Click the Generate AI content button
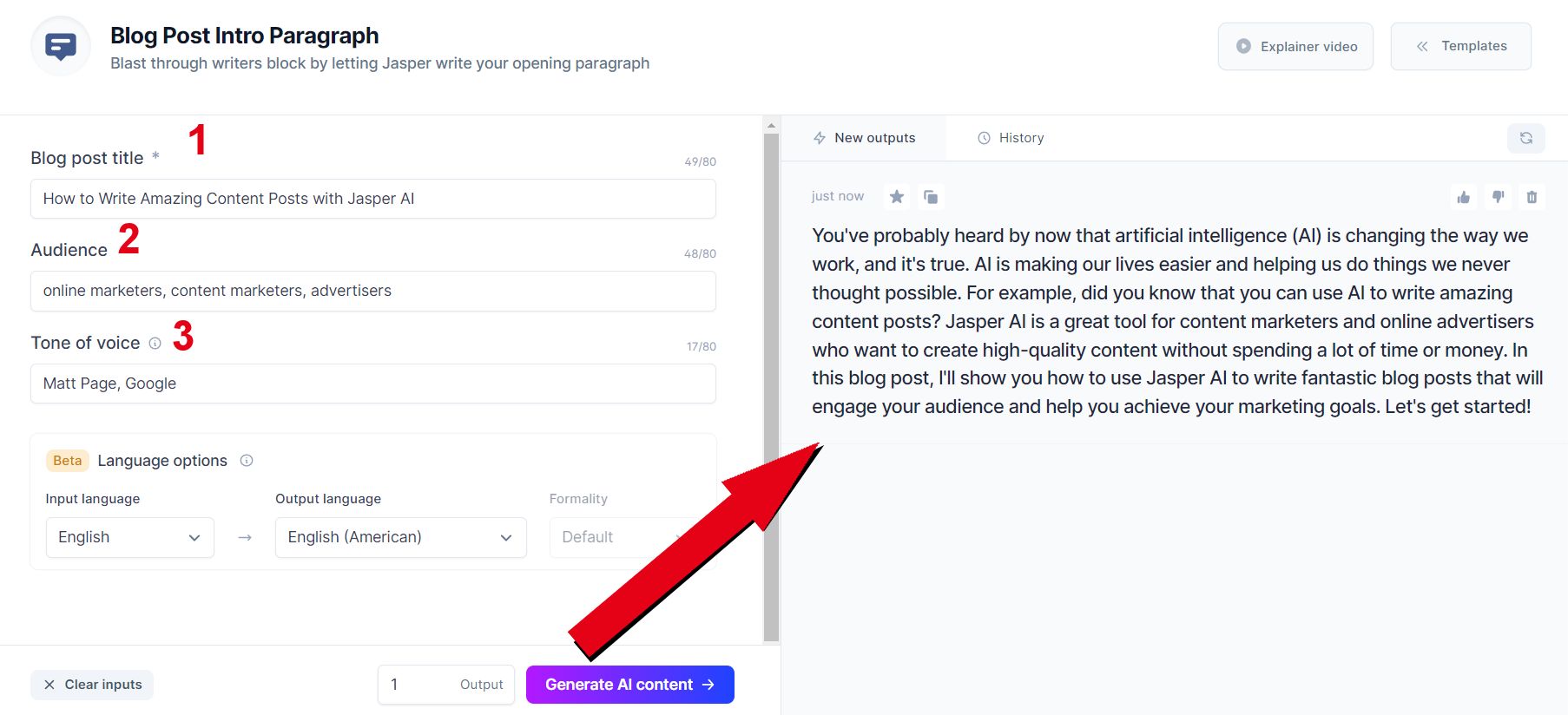The width and height of the screenshot is (1568, 715). point(630,685)
